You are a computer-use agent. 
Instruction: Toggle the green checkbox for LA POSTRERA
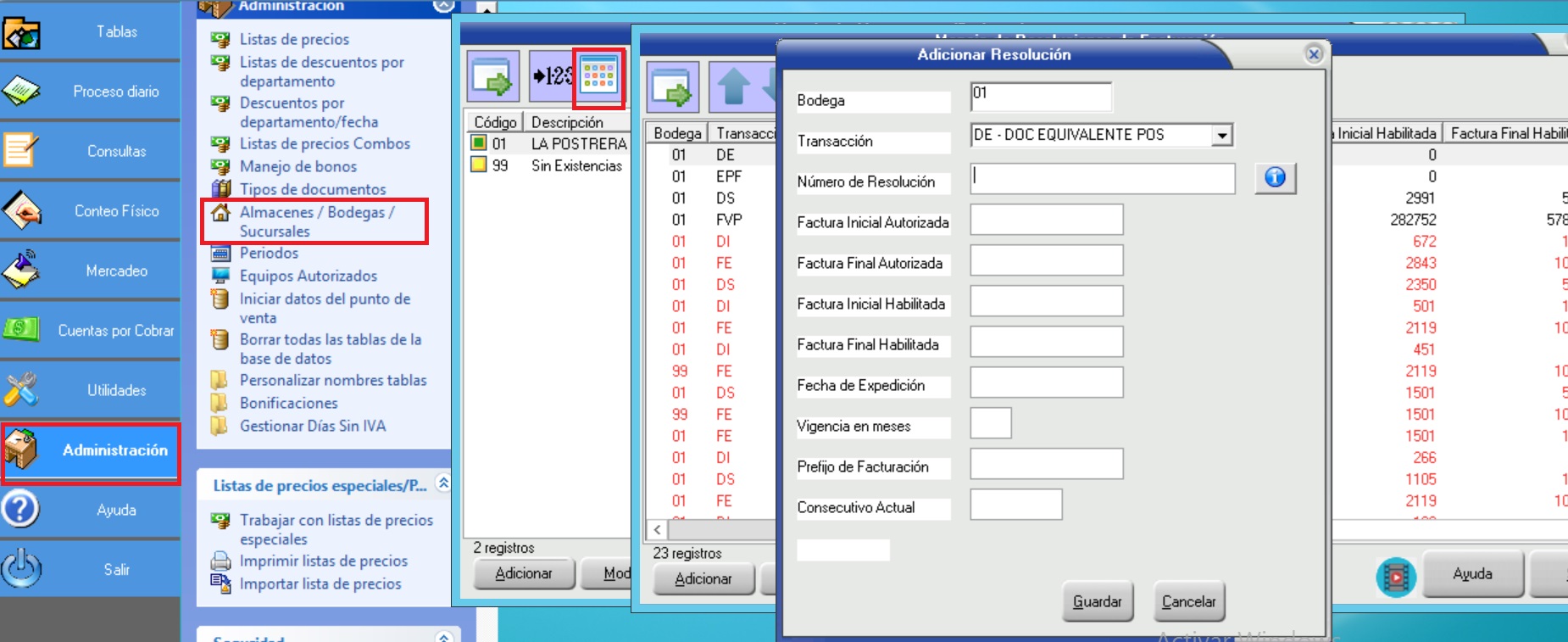[479, 143]
